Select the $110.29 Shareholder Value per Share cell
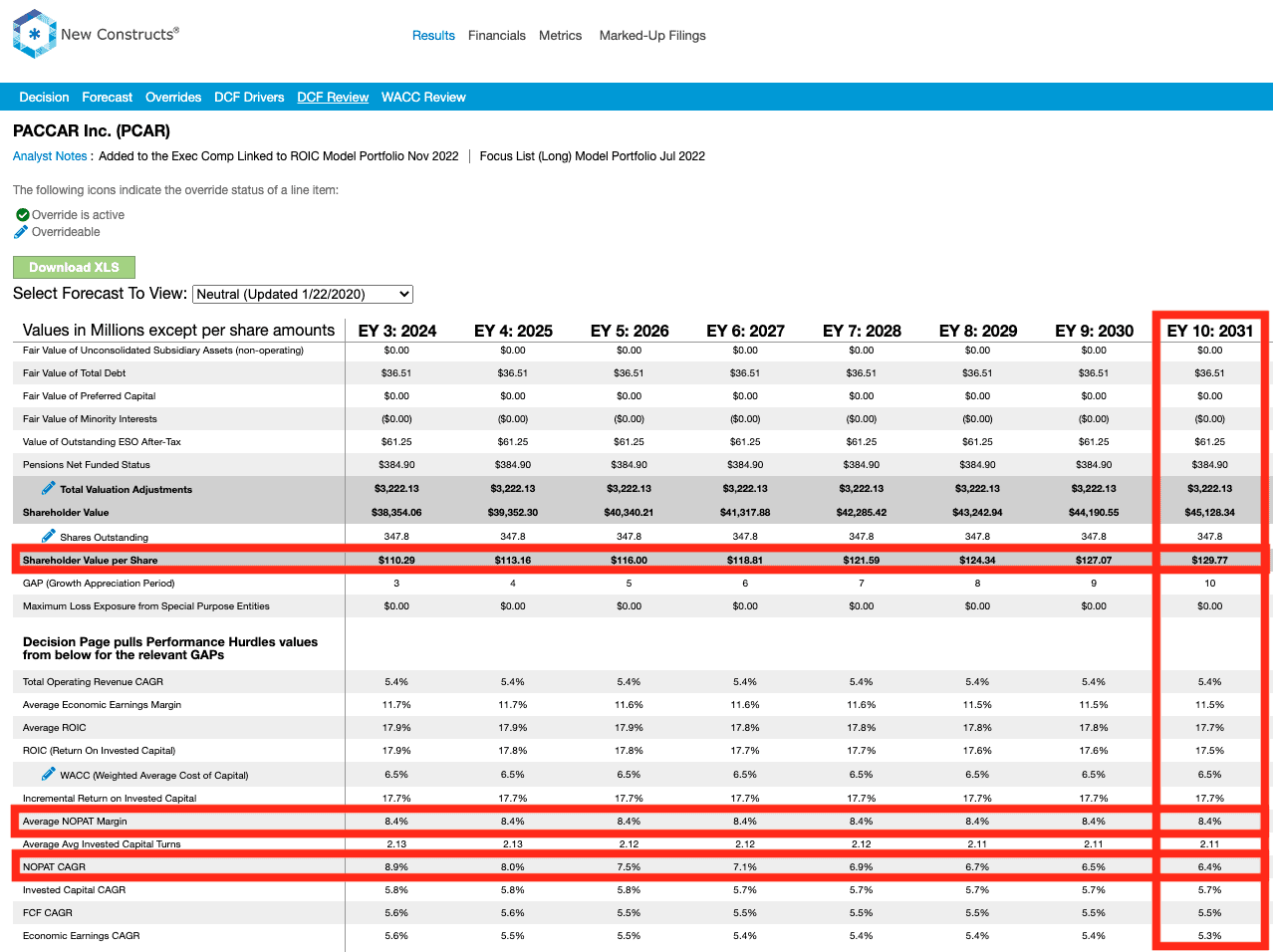Viewport: 1273px width, 952px height. 396,560
